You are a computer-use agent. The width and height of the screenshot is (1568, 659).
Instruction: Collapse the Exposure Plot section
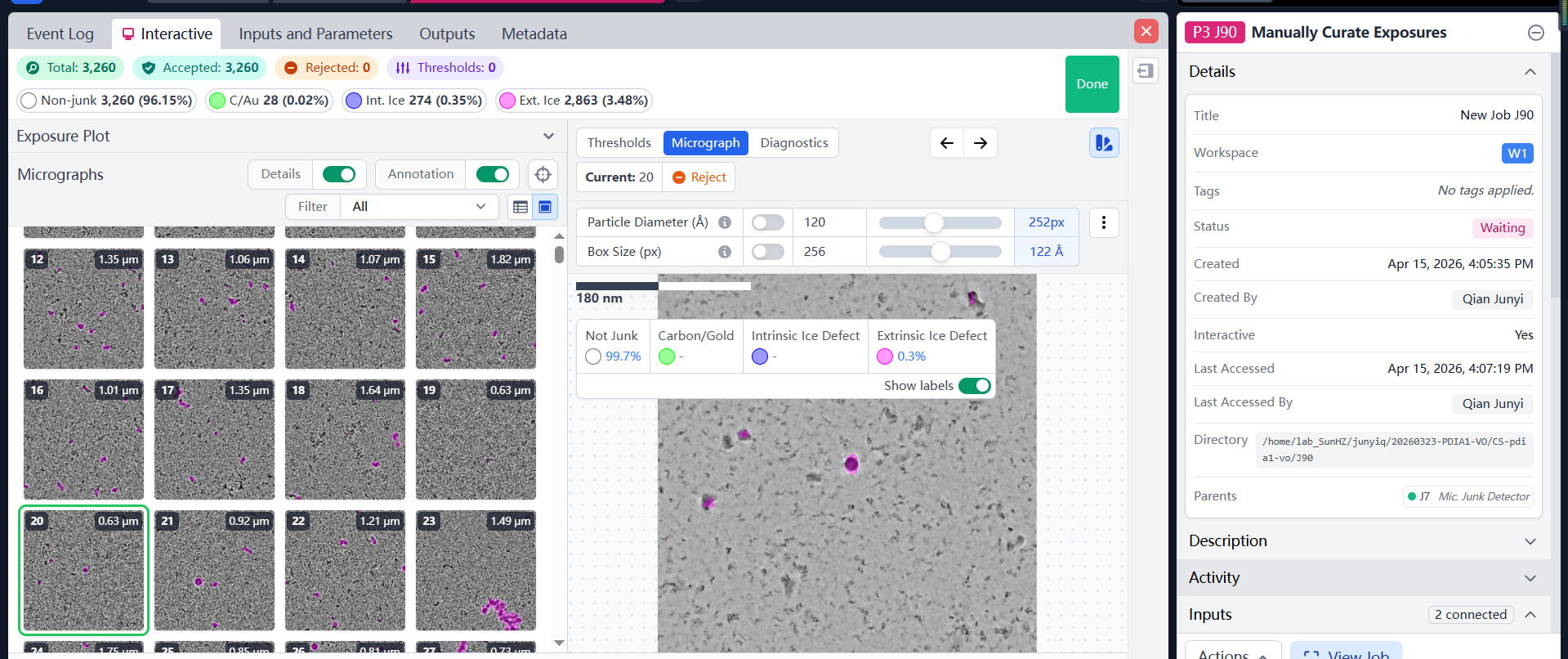[548, 137]
